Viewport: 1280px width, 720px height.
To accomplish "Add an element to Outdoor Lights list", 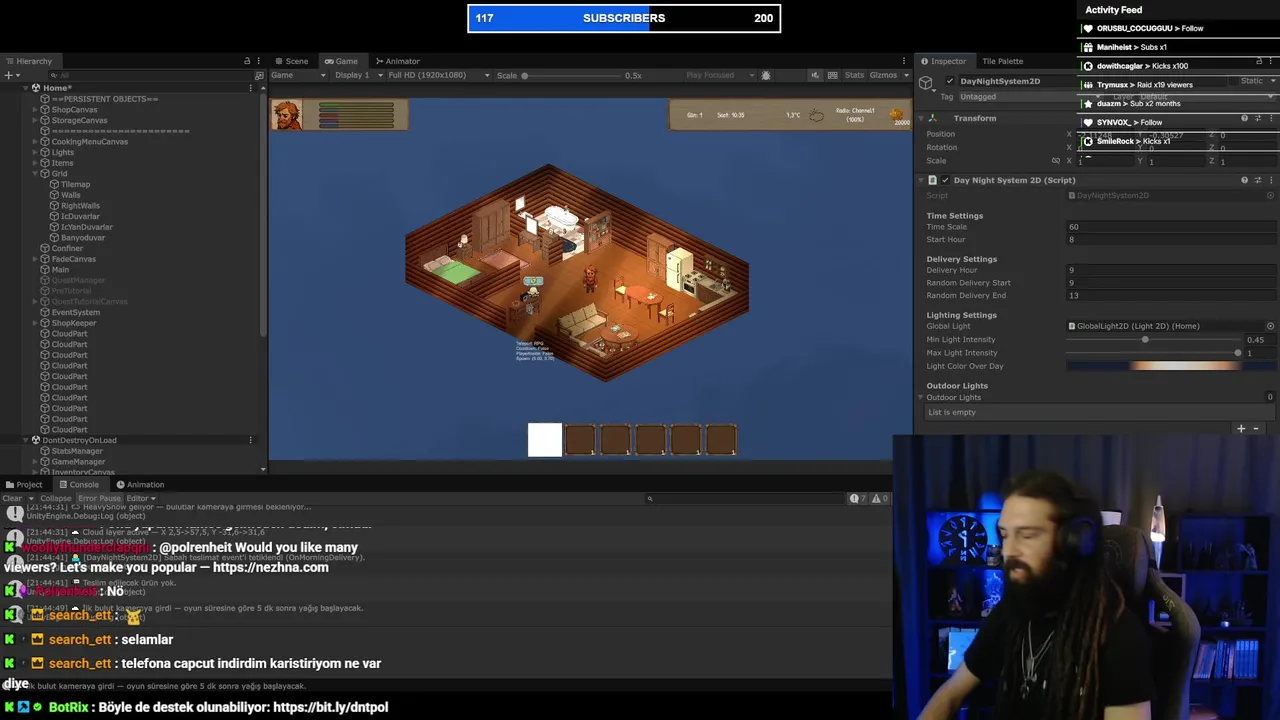I will (x=1241, y=429).
